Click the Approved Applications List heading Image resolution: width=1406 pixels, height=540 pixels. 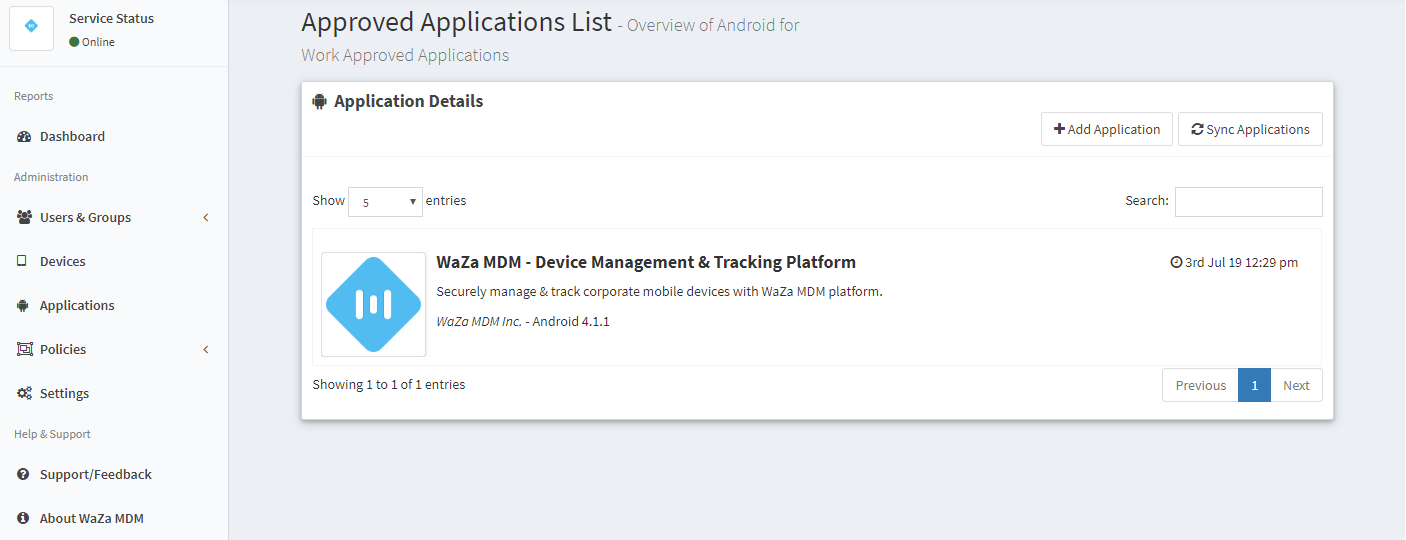[x=456, y=22]
